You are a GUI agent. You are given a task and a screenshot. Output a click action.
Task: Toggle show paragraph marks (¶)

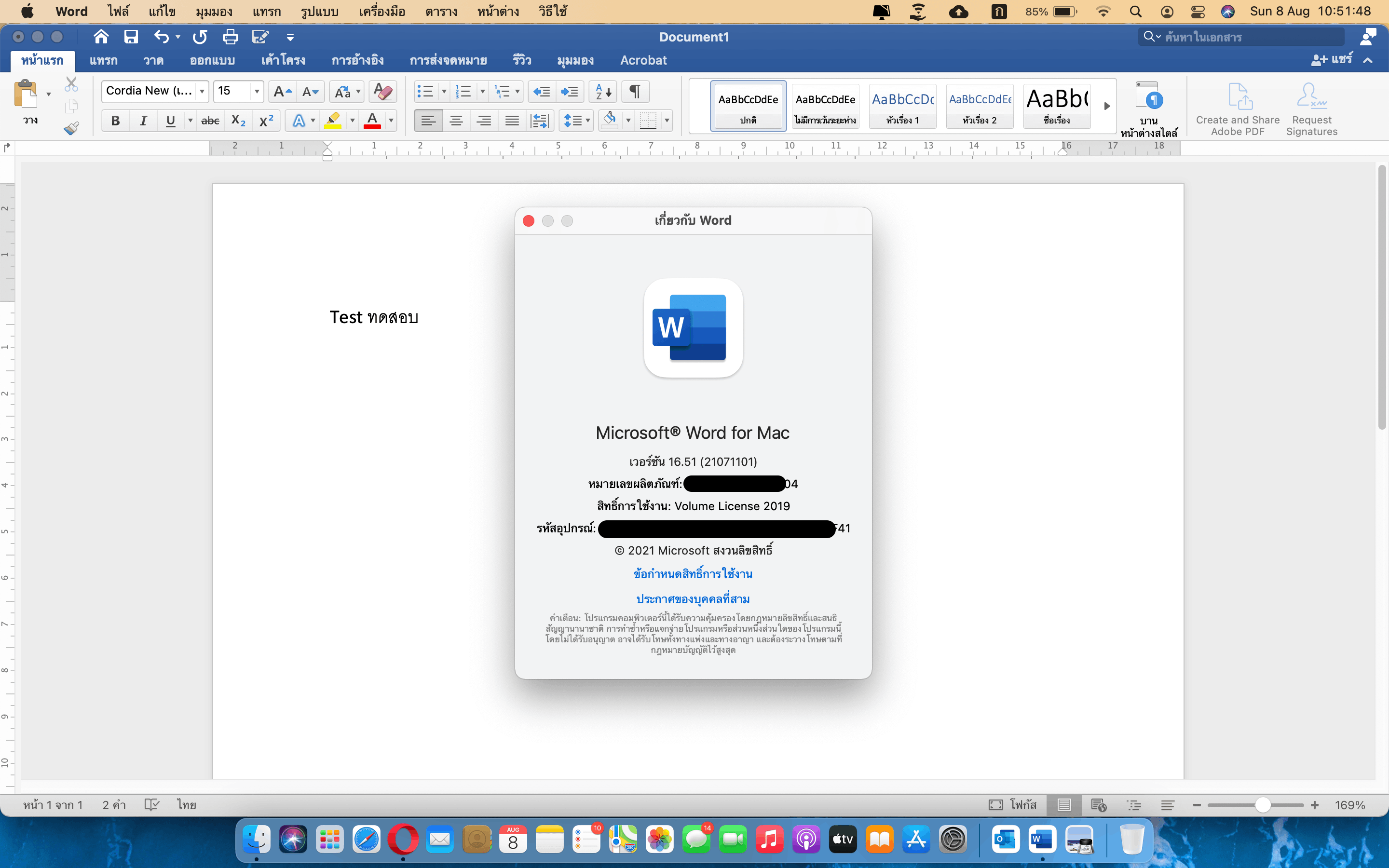click(635, 91)
